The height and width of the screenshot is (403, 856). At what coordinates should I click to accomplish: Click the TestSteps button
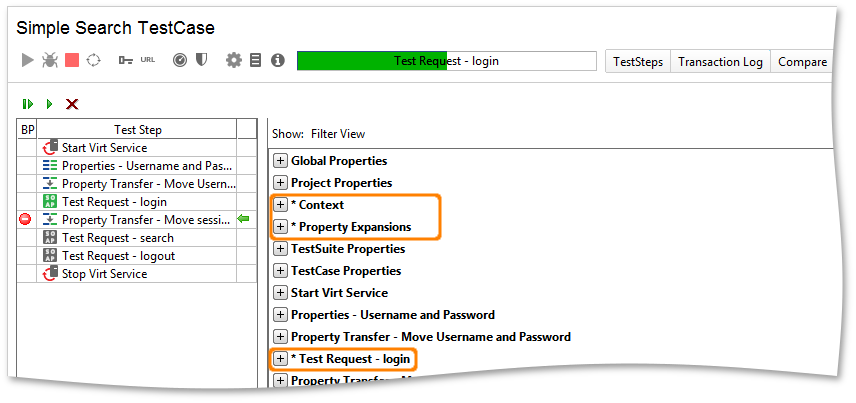[638, 62]
